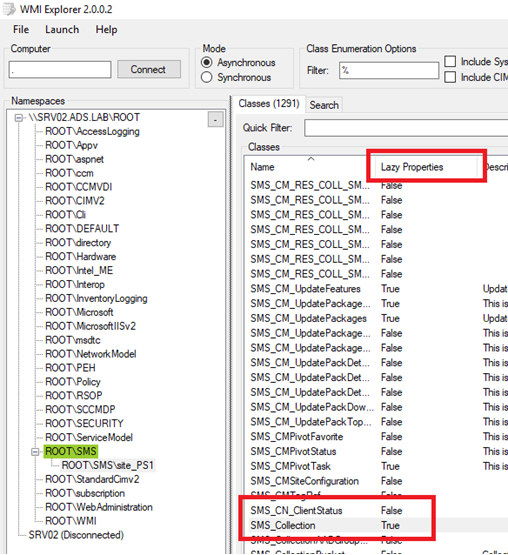Select ROOT\InventoryLogging namespace
This screenshot has width=508, height=555.
tap(96, 298)
